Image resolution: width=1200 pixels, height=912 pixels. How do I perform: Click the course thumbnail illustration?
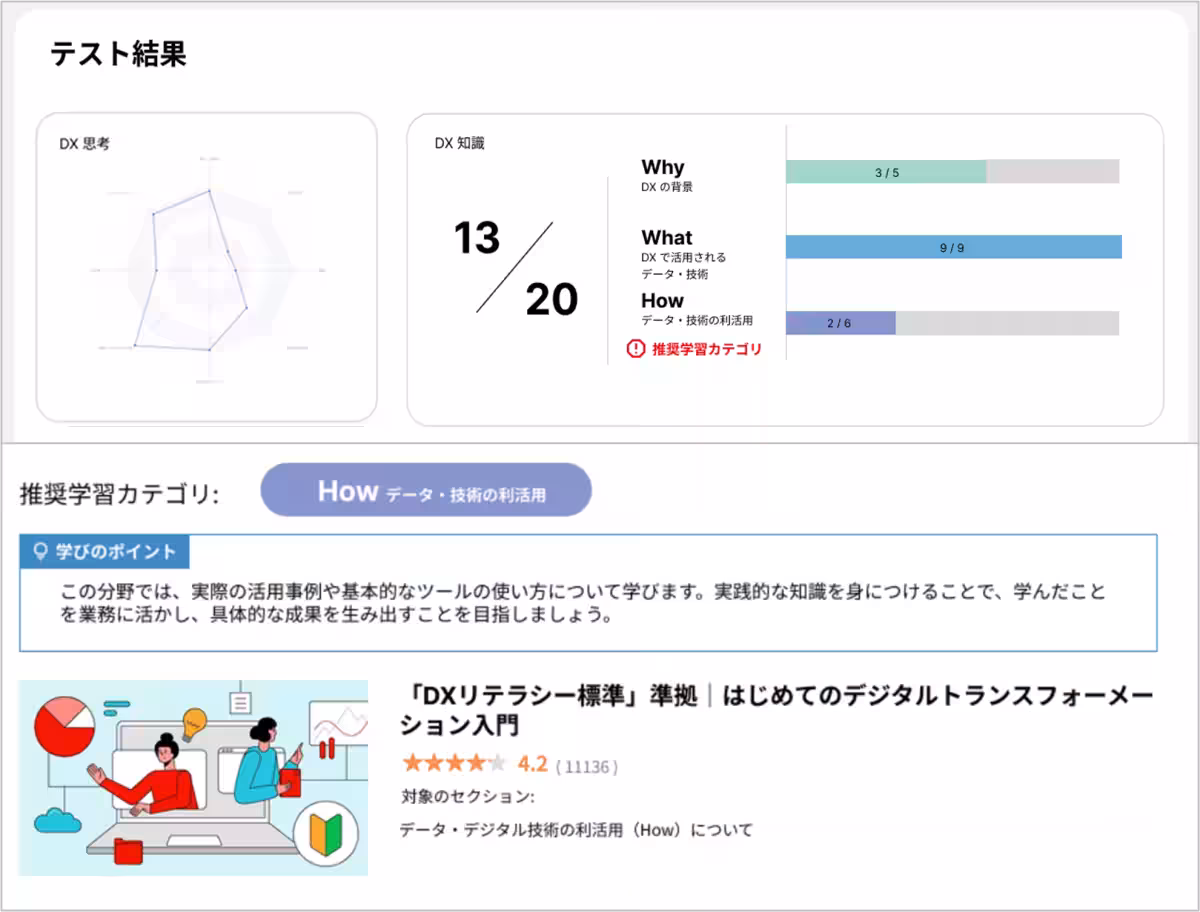point(193,776)
